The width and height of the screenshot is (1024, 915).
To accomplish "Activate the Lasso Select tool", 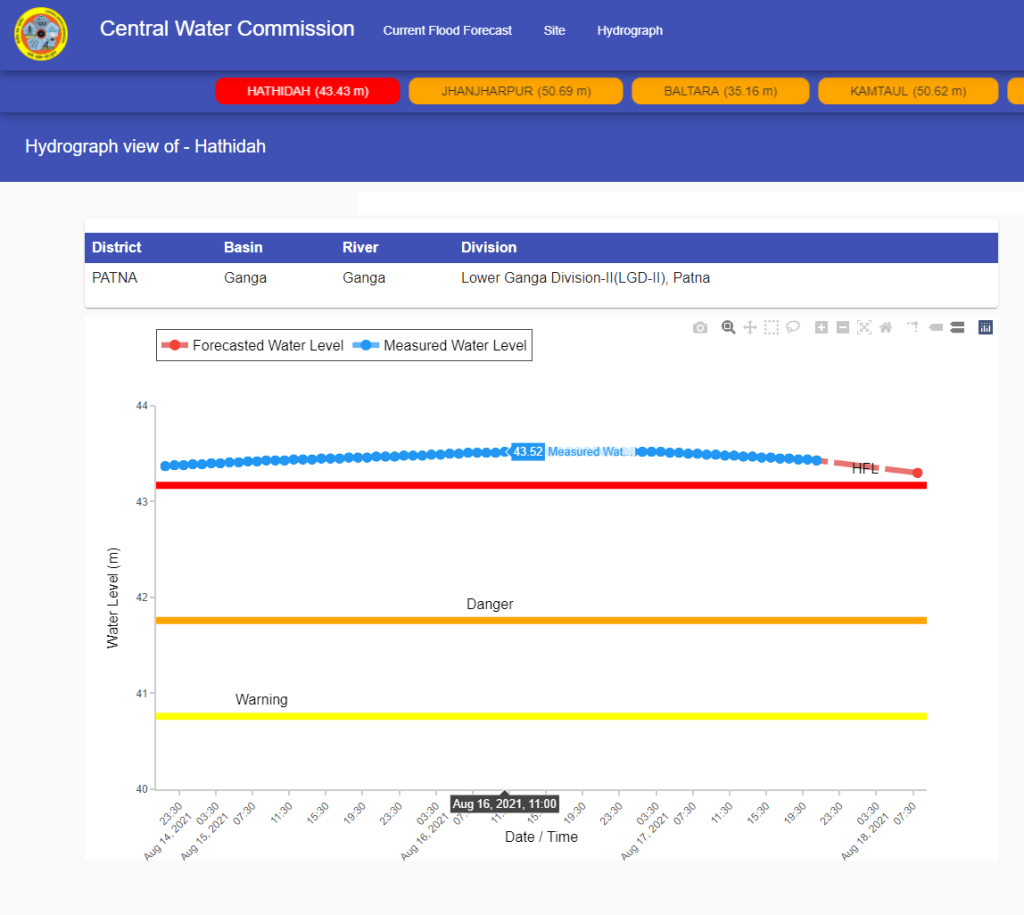I will point(793,327).
